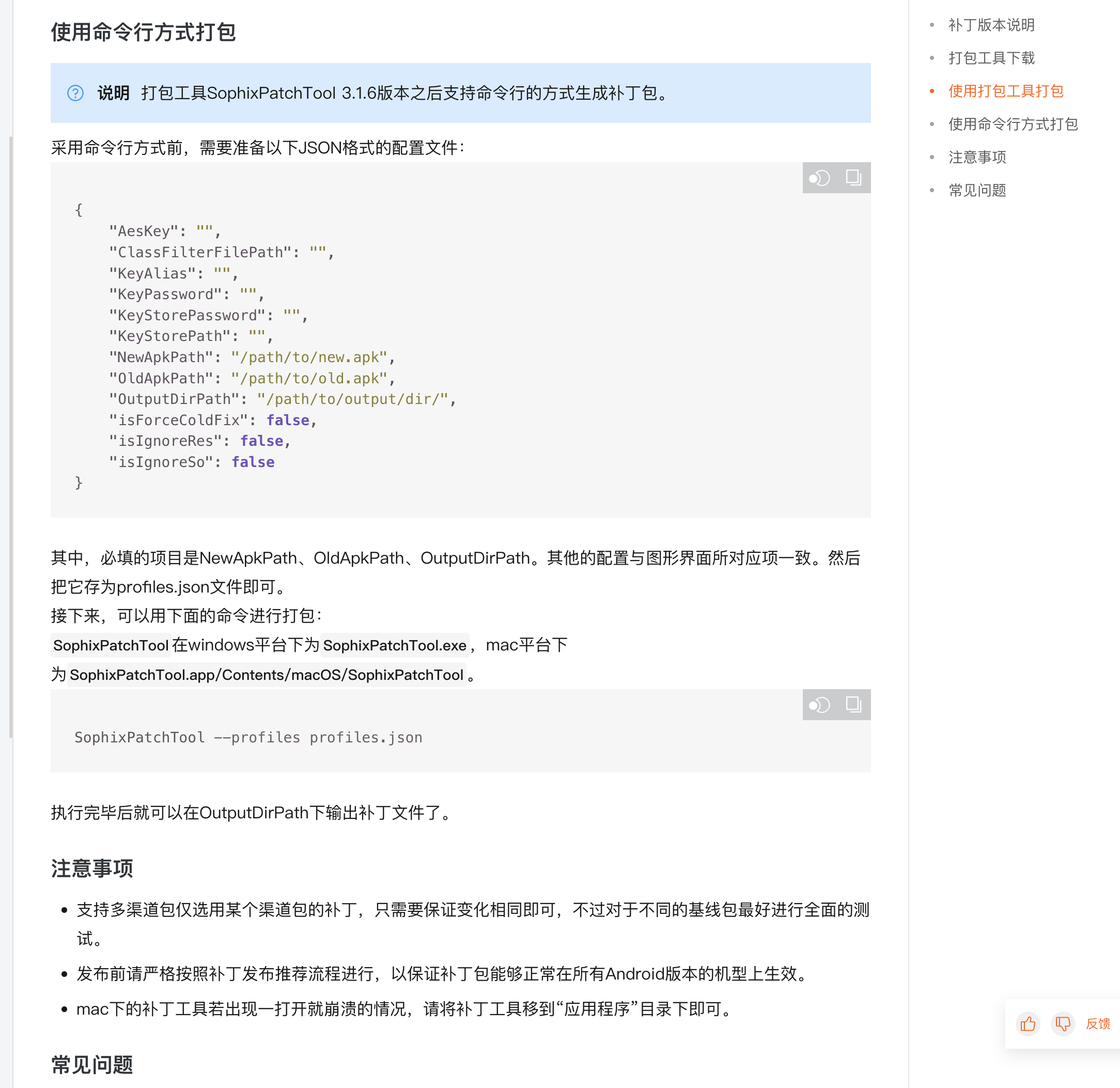
Task: Click inline code SophixPatchTool.app/Contents/macOS/SophixPatchTool
Action: [x=266, y=675]
